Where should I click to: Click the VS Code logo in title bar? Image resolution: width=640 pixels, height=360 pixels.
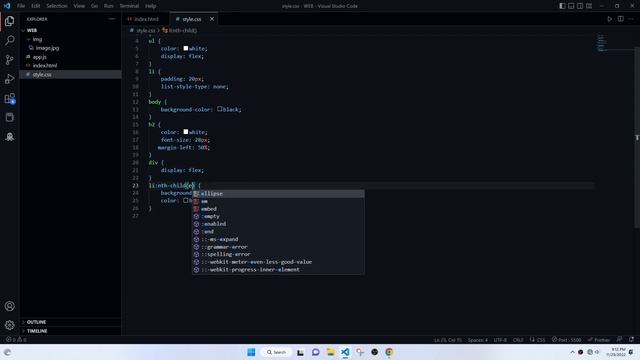tap(7, 6)
